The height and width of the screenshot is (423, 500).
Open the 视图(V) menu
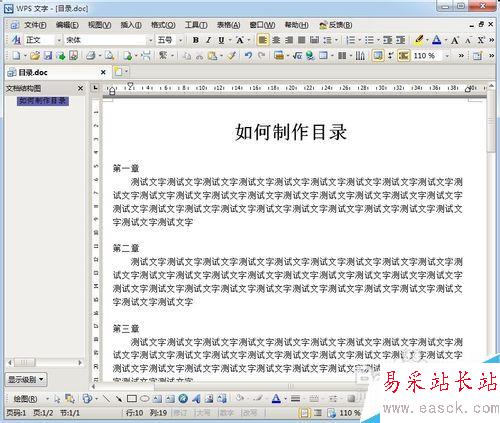(x=99, y=25)
